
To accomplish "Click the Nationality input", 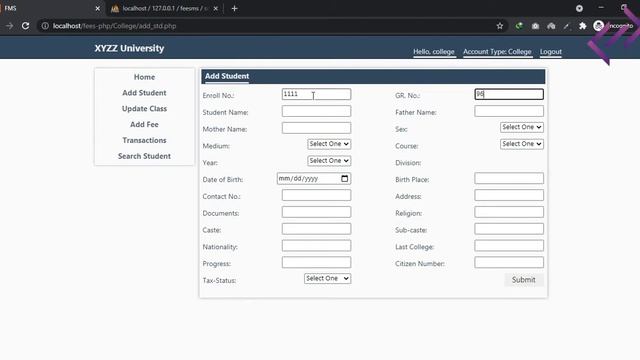I will (x=316, y=245).
